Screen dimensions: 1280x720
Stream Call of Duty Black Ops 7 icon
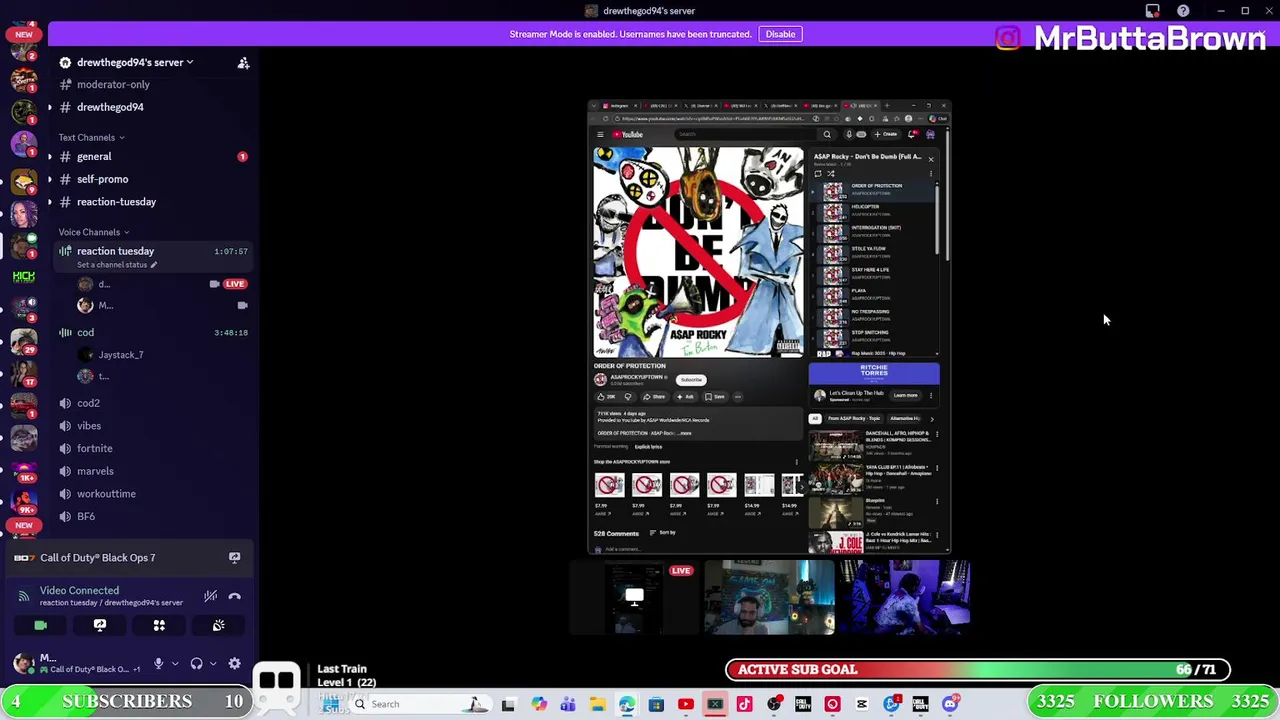(x=234, y=557)
